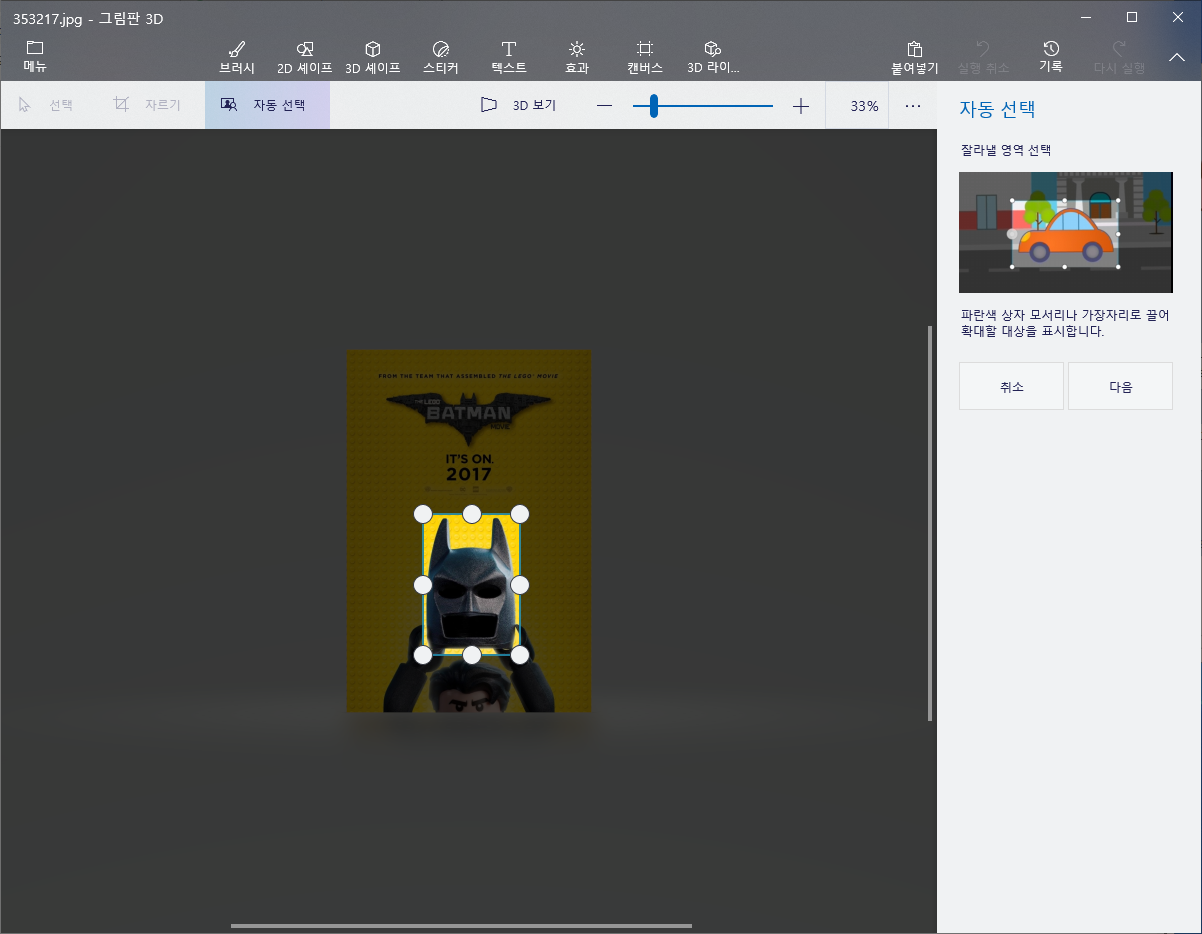This screenshot has height=934, width=1202.
Task: Minimize the 그림판 3D window
Action: [1085, 17]
